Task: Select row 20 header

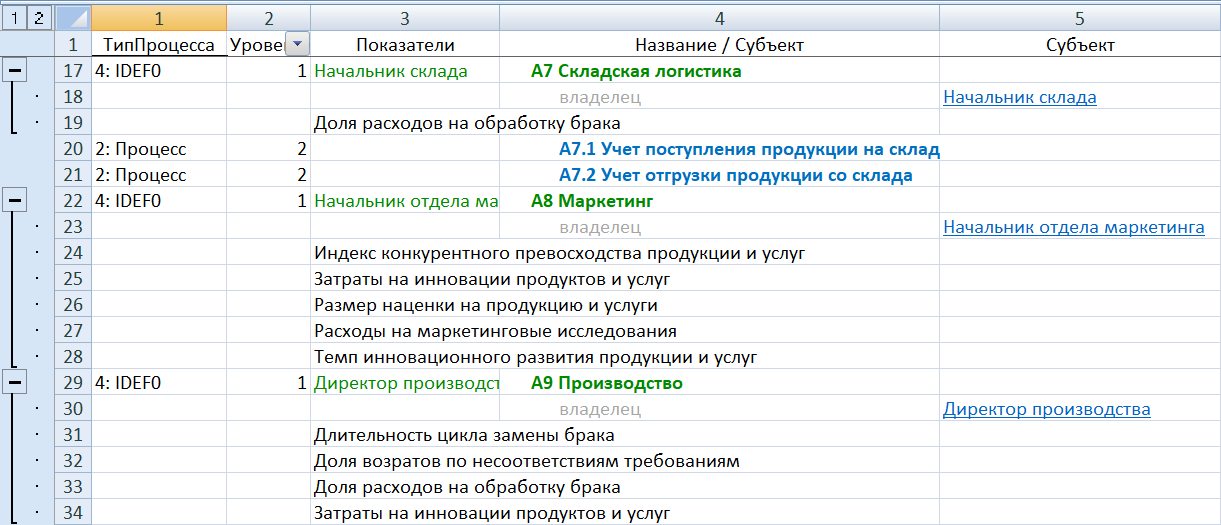Action: tap(72, 149)
